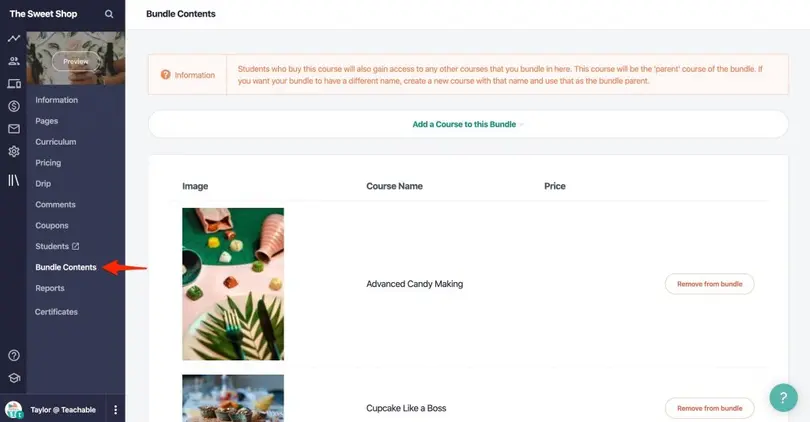Image resolution: width=810 pixels, height=422 pixels.
Task: Click the Advanced Candy Making course image
Action: click(233, 284)
